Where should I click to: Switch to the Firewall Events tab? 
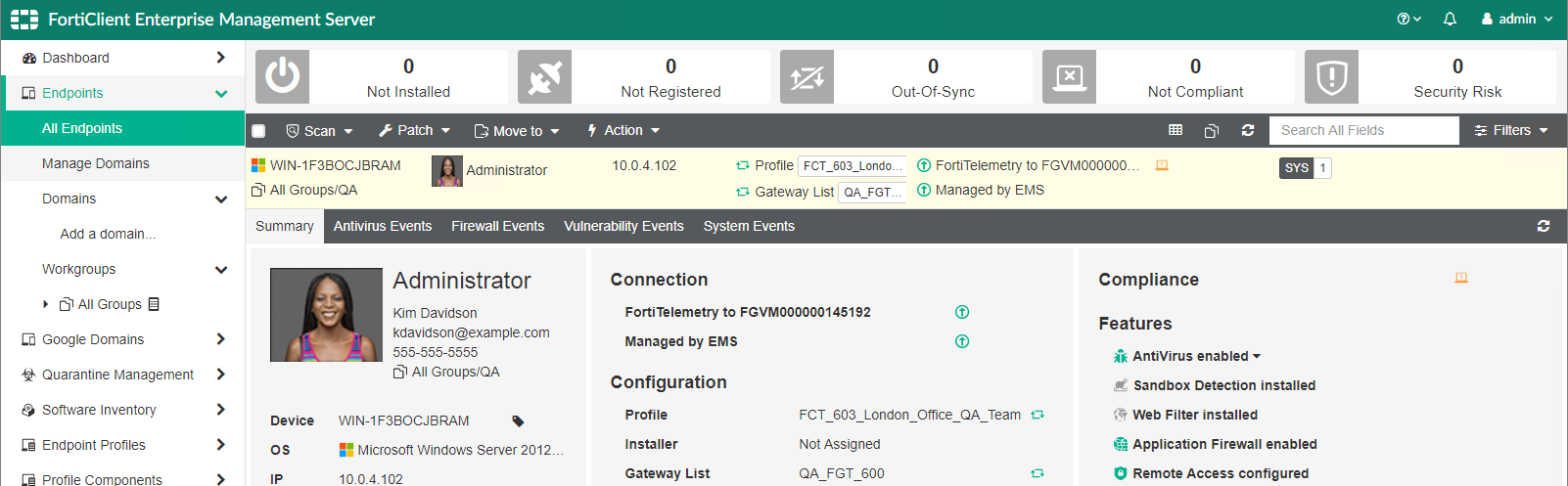coord(497,226)
